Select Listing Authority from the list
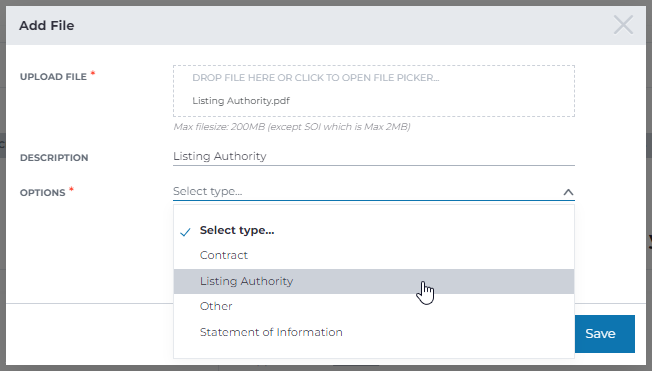652x371 pixels. point(374,281)
